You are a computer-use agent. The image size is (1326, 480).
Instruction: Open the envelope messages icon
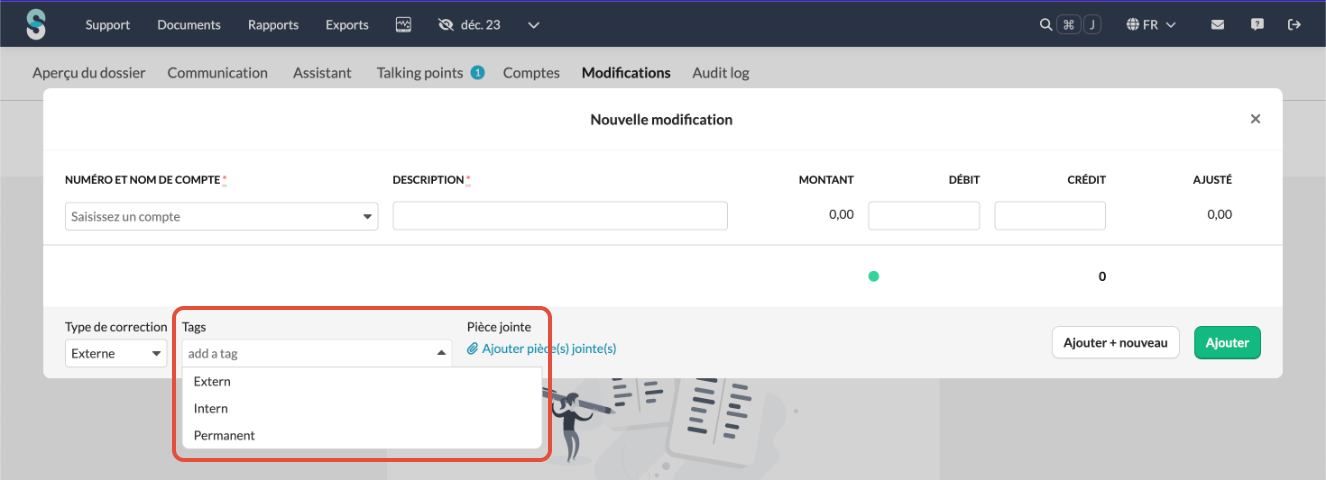point(1217,25)
